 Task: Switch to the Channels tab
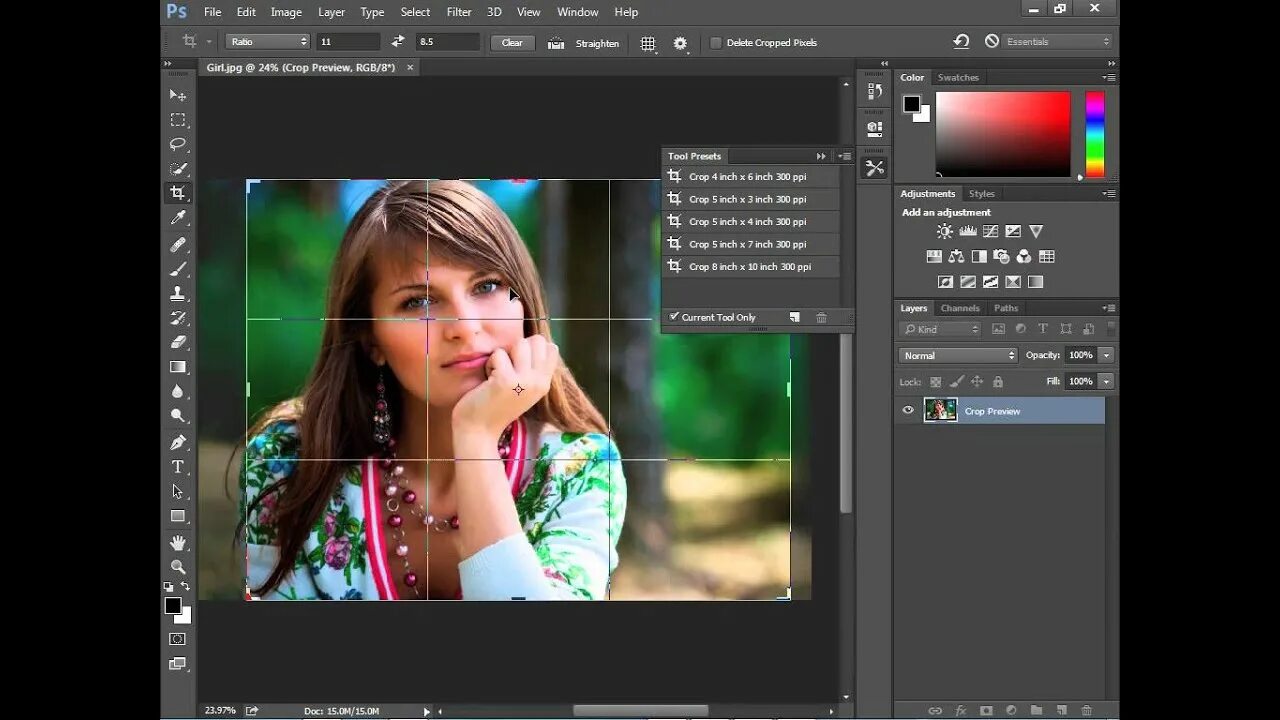(x=960, y=308)
